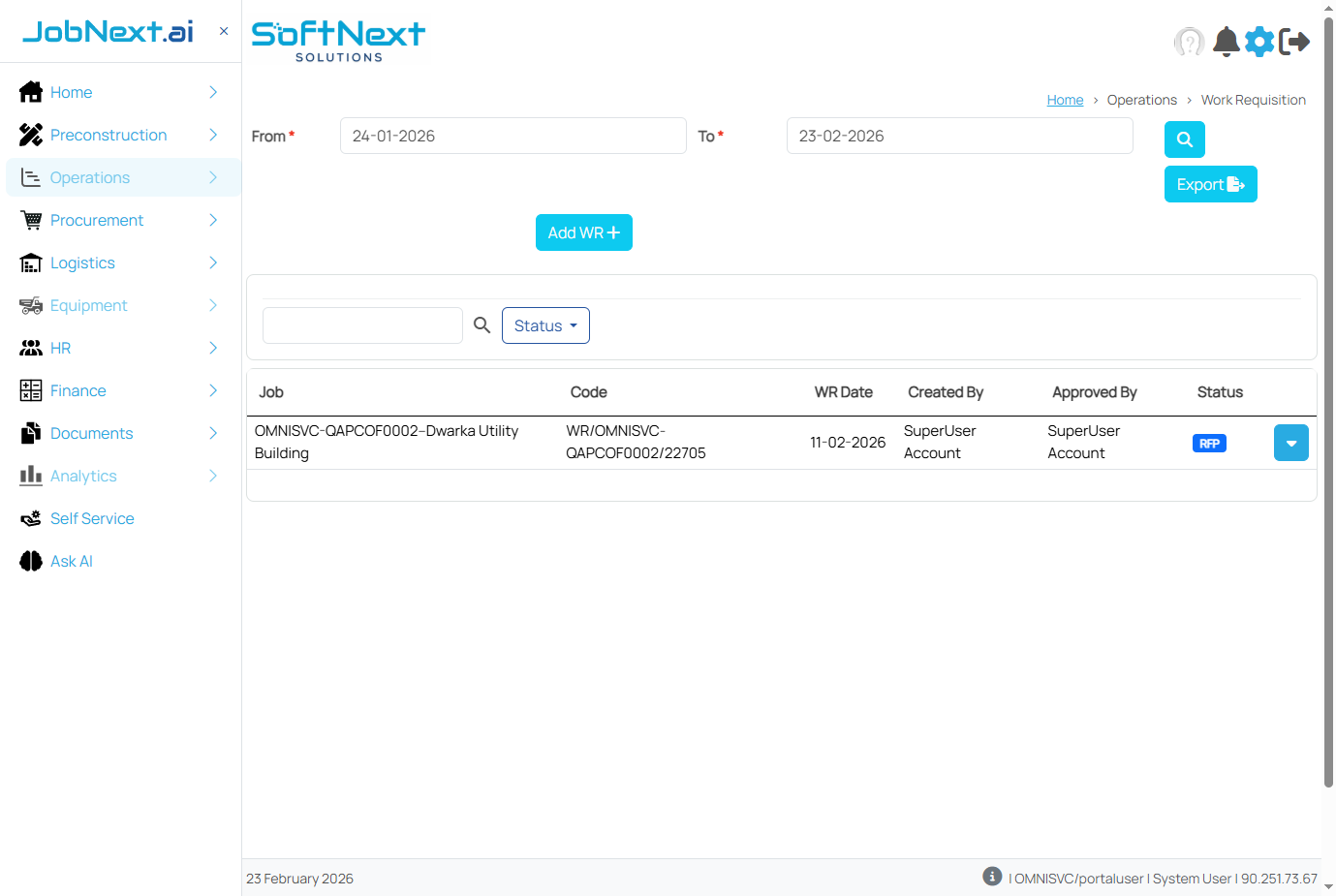
Task: Open settings gear icon
Action: click(1259, 42)
